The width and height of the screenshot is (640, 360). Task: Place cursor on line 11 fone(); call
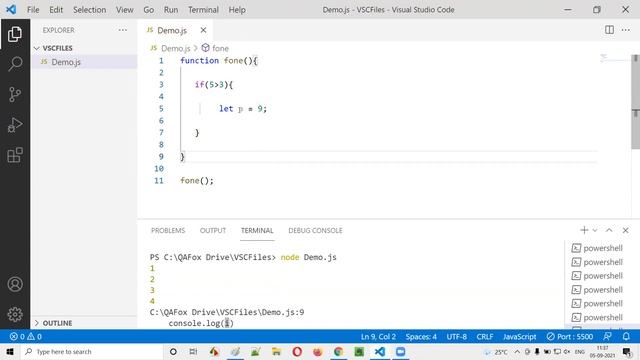pyautogui.click(x=197, y=180)
